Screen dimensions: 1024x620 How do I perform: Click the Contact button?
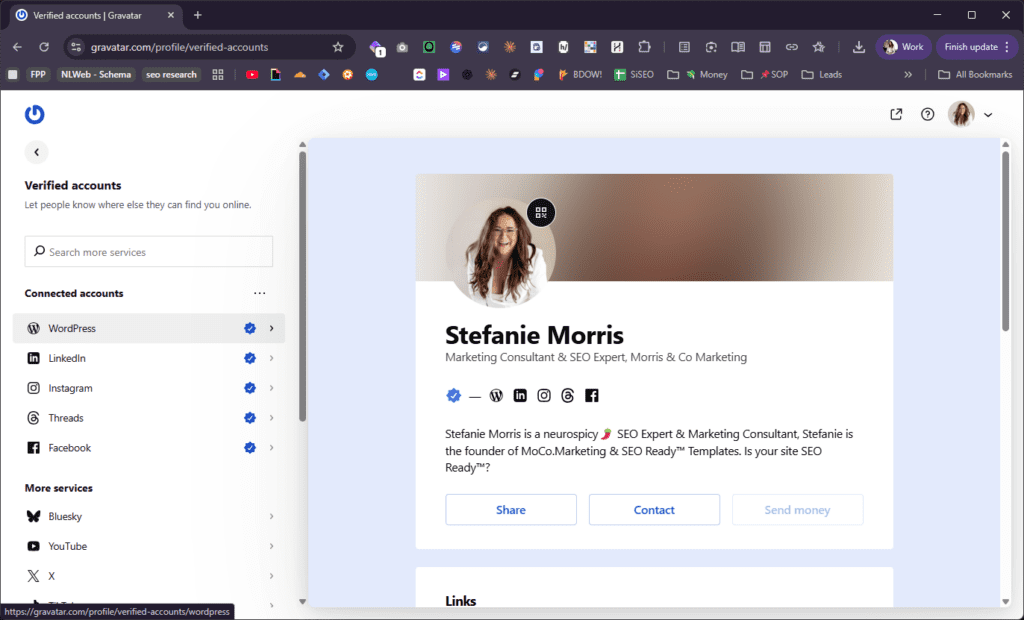click(654, 510)
